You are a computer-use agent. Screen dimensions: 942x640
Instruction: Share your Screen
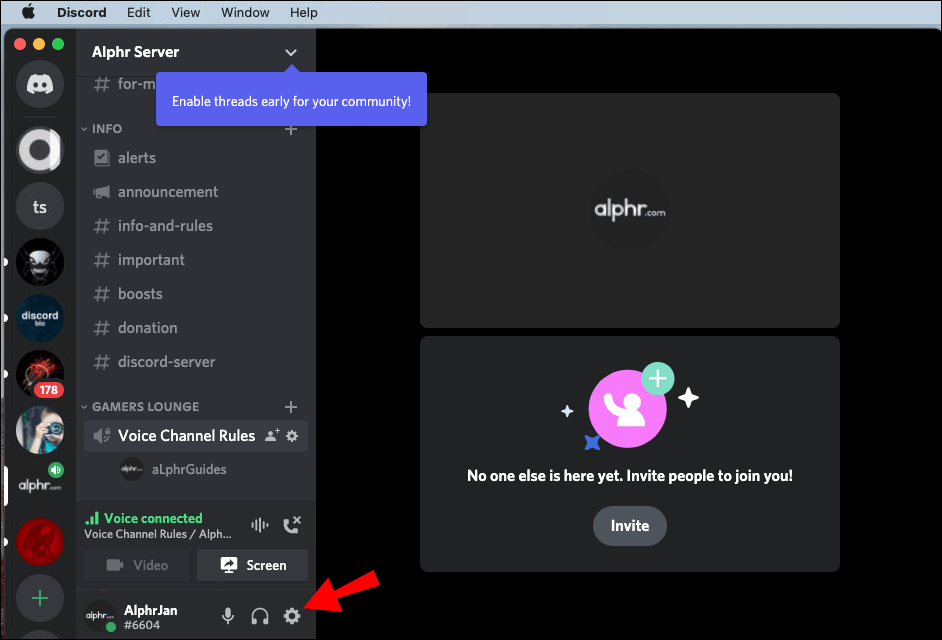252,565
